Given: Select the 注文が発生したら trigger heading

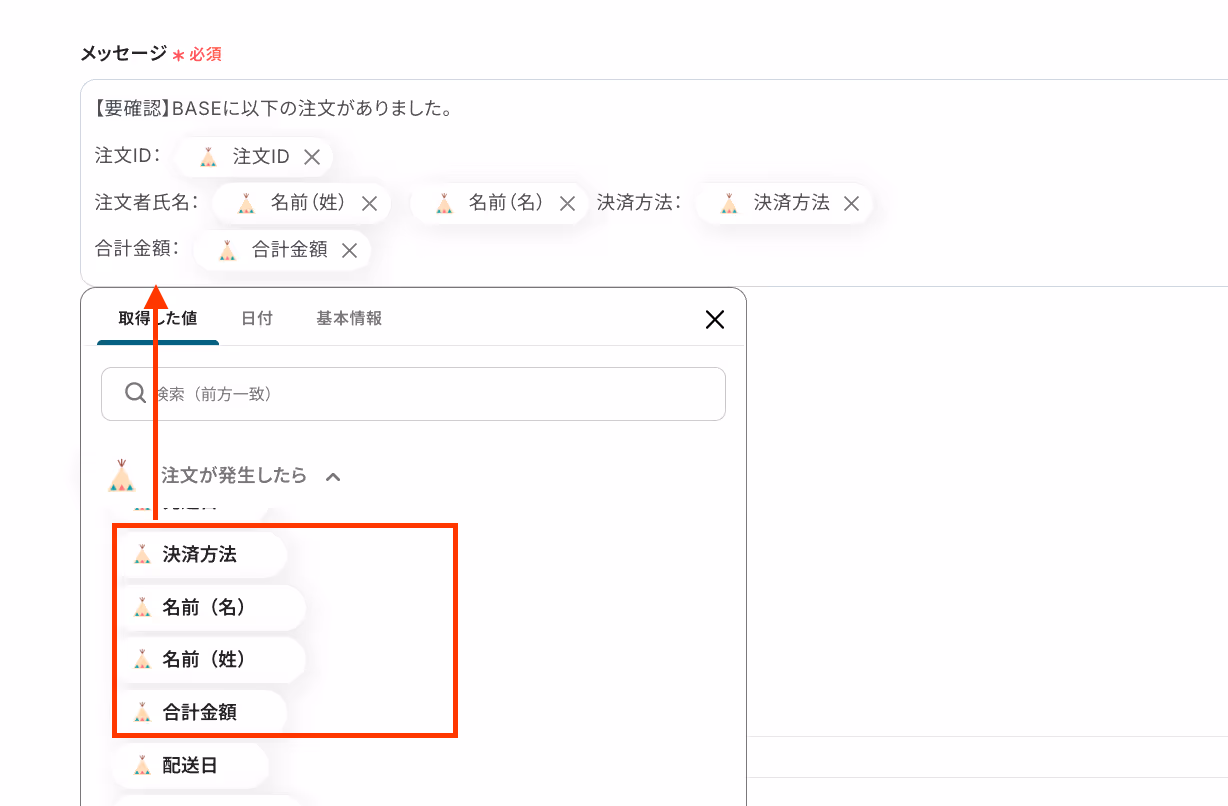Looking at the screenshot, I should pyautogui.click(x=234, y=476).
